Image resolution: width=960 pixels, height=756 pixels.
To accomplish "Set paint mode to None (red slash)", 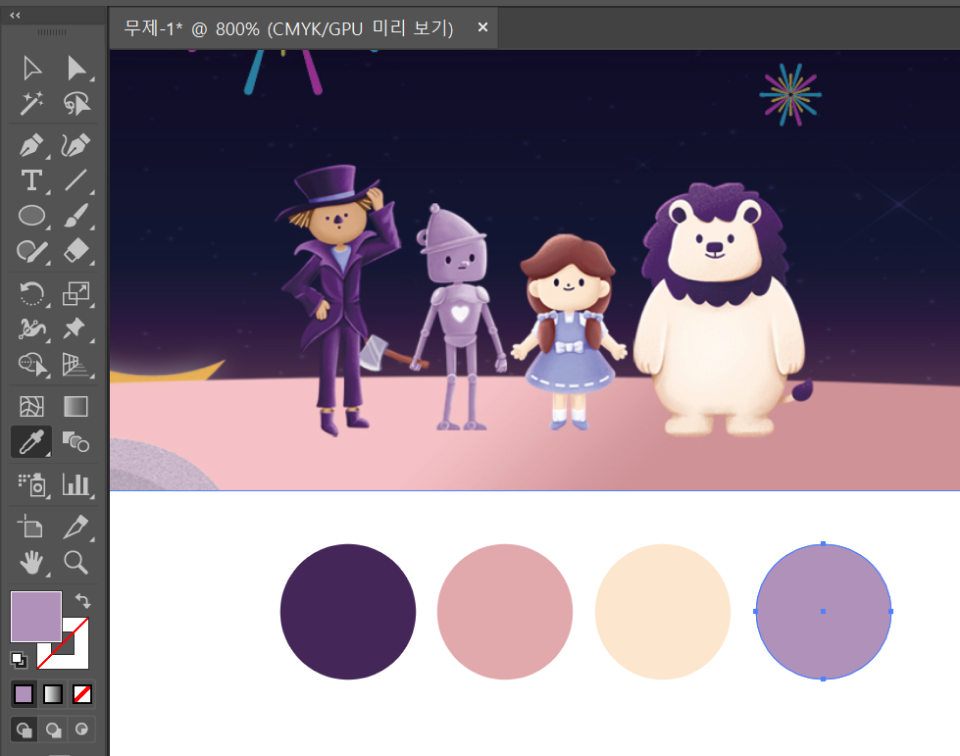I will 82,694.
